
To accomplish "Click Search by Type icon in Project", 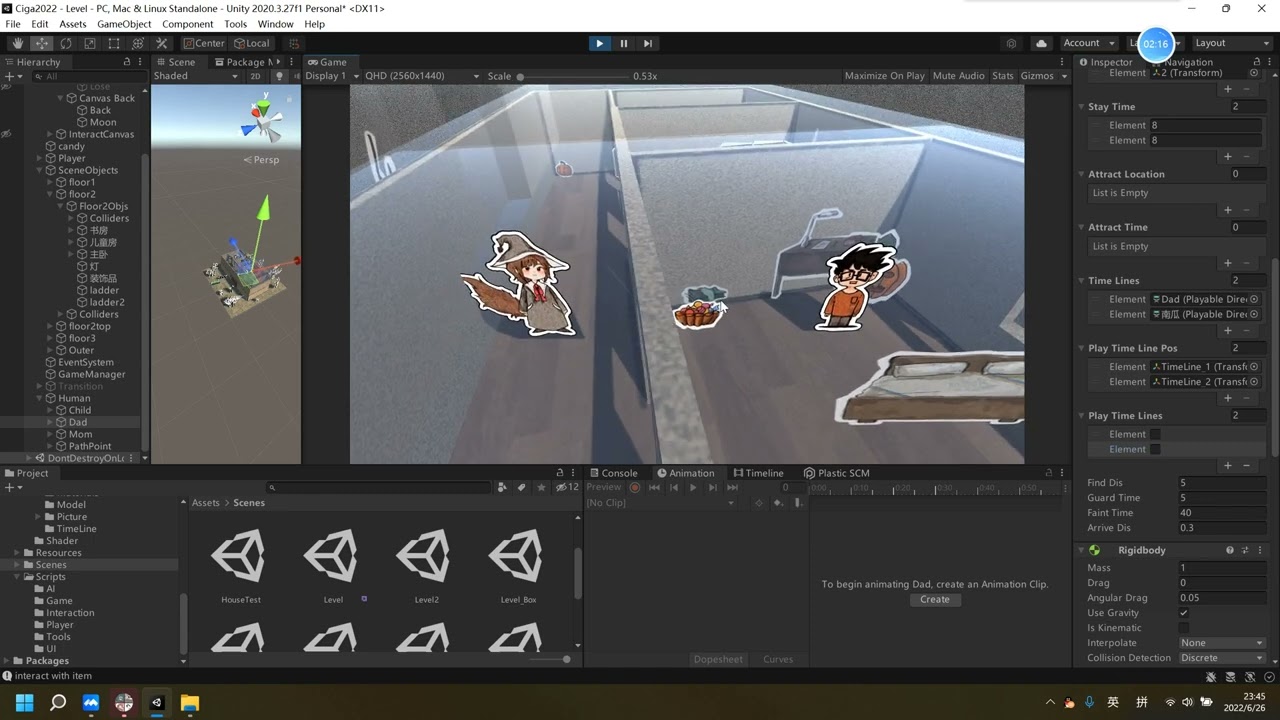I will point(502,487).
